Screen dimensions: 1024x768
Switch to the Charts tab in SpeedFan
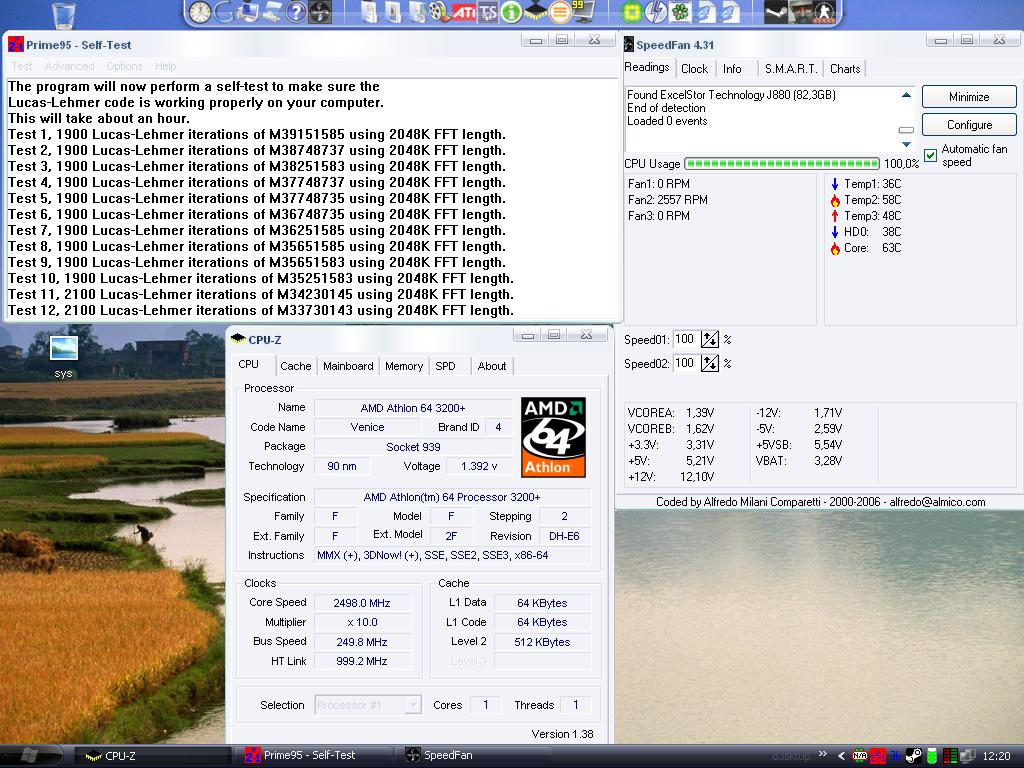pyautogui.click(x=845, y=69)
